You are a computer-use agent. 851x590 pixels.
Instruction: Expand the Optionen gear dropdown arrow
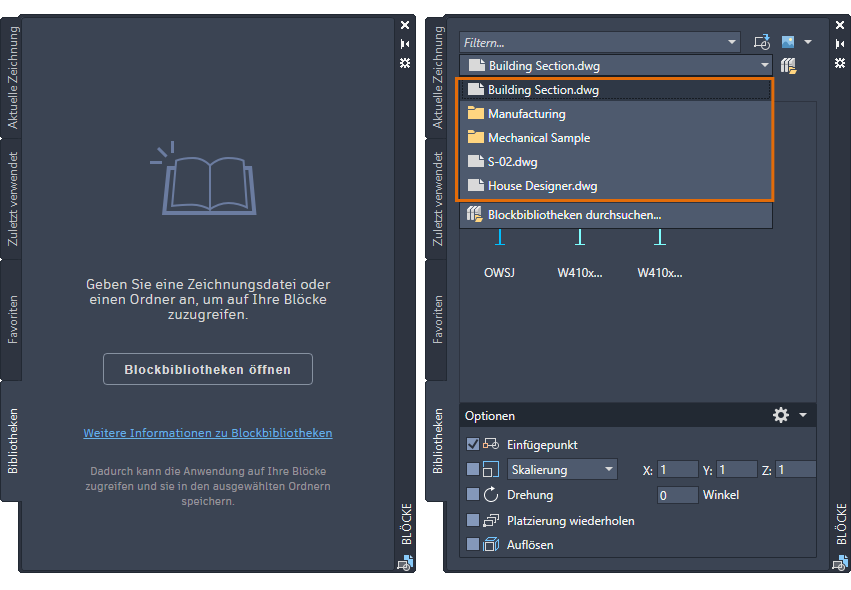click(x=803, y=415)
